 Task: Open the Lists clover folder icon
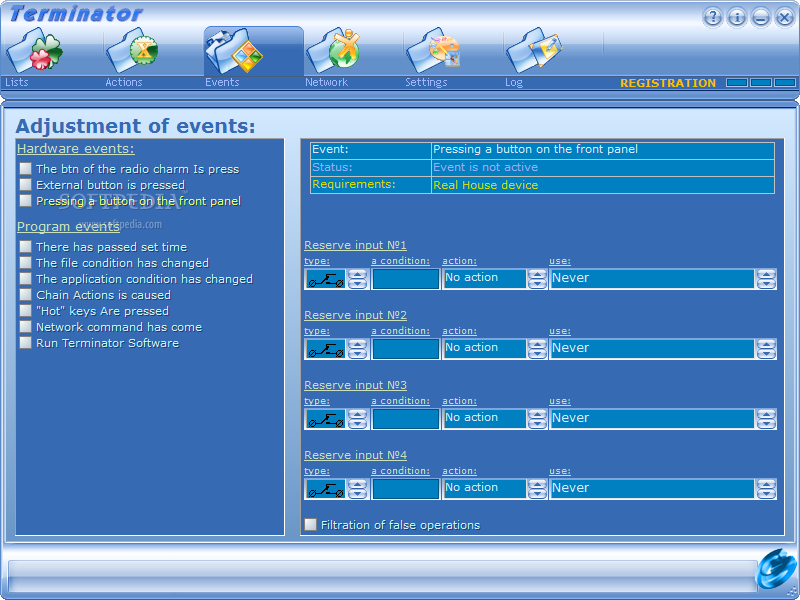pyautogui.click(x=35, y=51)
